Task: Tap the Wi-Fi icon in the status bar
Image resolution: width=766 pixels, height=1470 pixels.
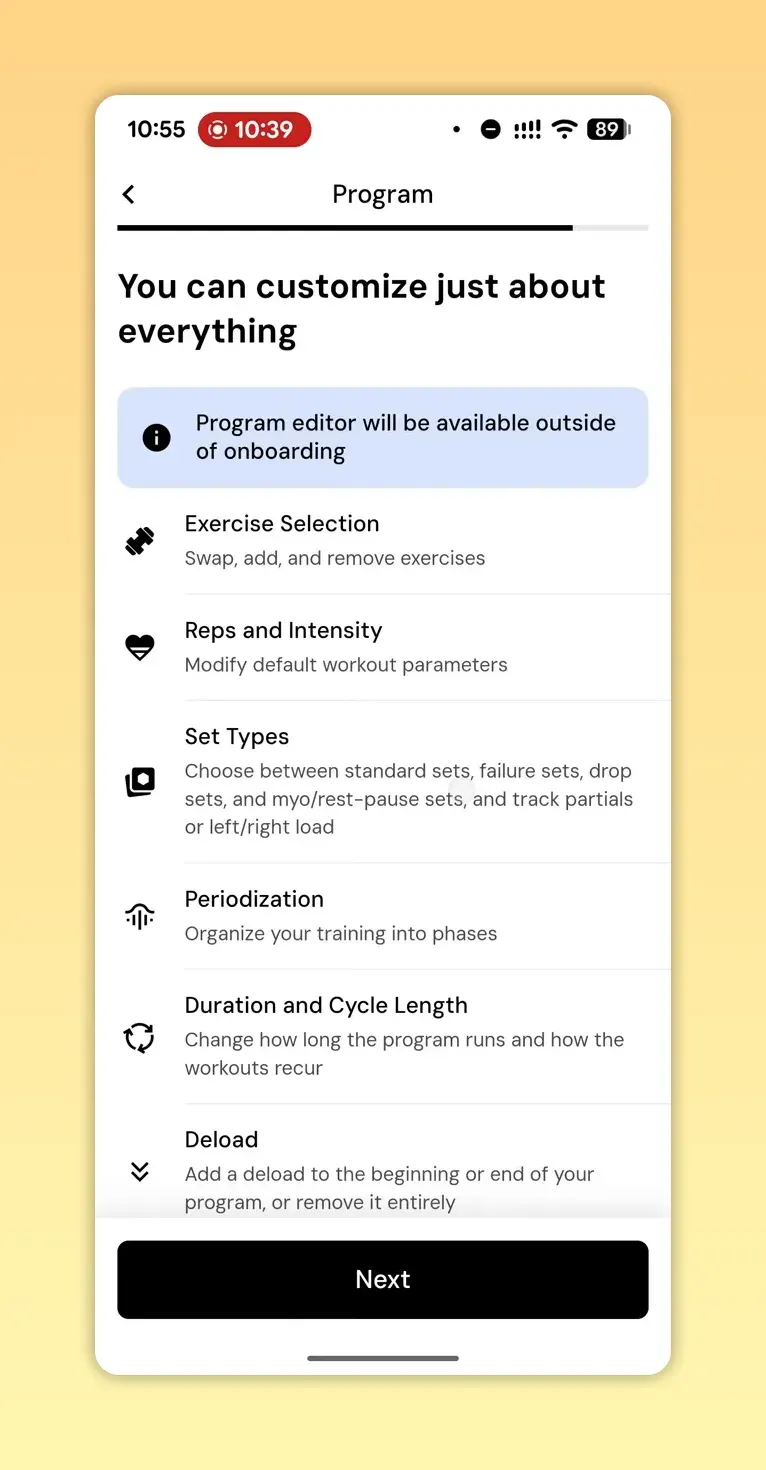Action: [563, 129]
